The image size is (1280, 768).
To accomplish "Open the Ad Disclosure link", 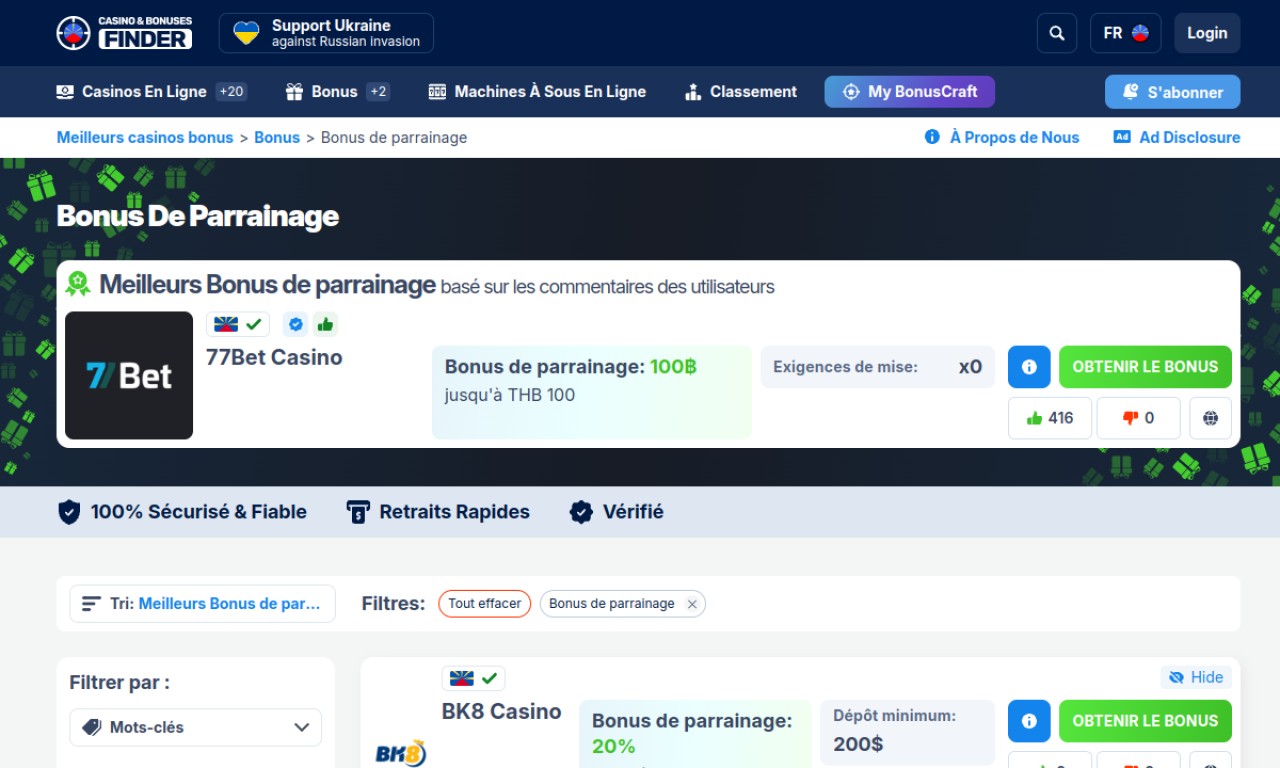I will pos(1177,138).
